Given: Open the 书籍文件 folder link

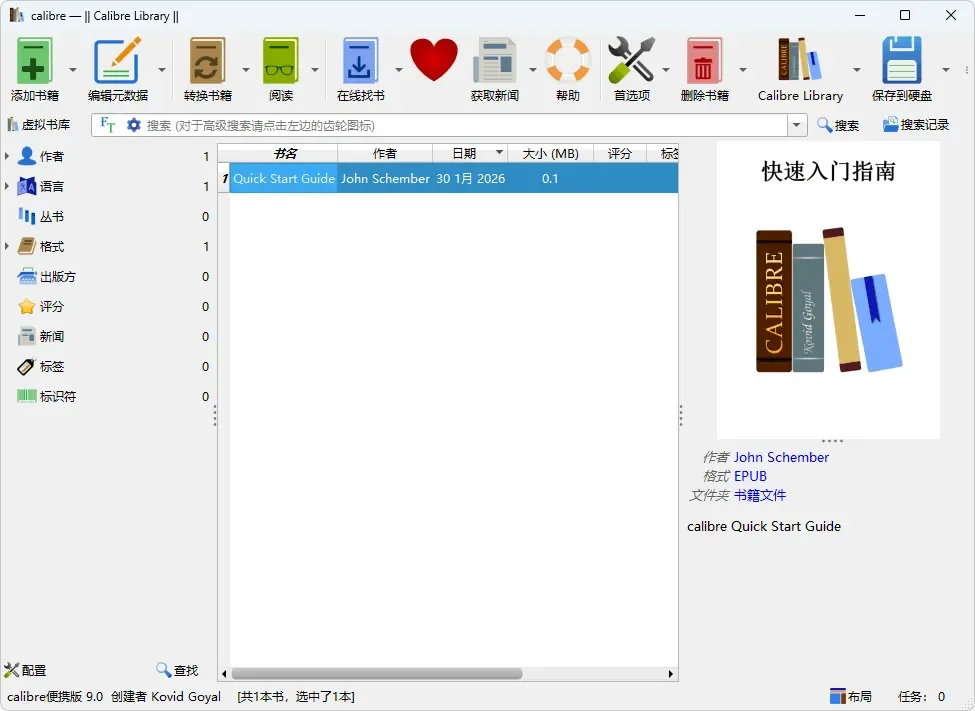Looking at the screenshot, I should pos(760,495).
